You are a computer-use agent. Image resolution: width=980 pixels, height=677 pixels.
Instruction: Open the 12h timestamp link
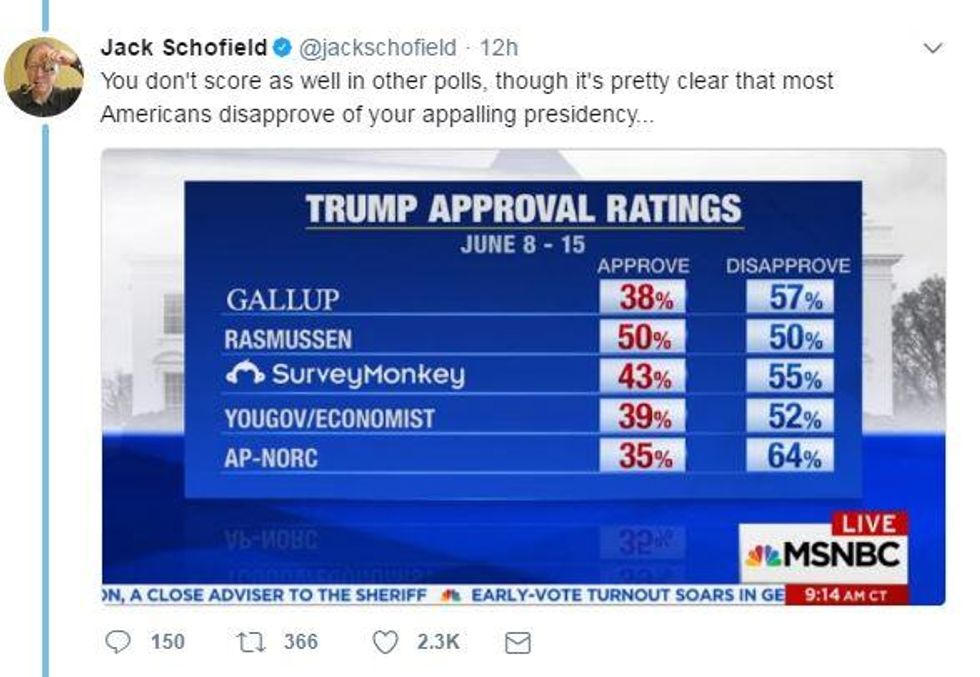499,47
